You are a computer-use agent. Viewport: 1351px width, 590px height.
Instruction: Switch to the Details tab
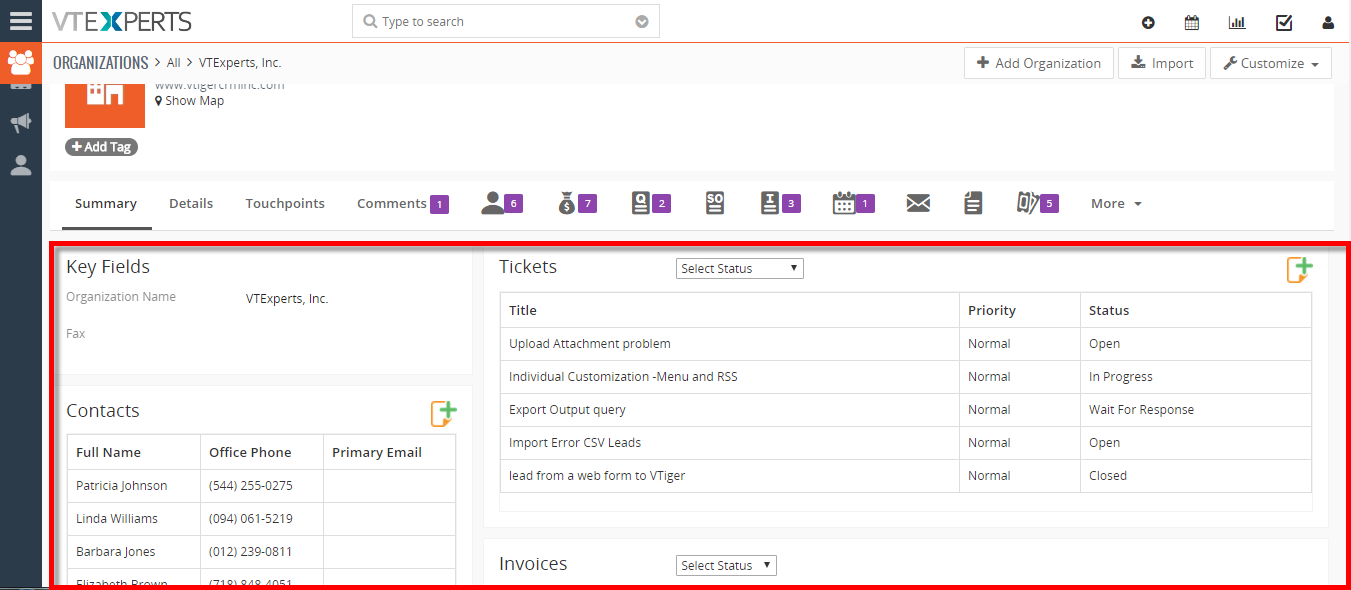tap(191, 203)
